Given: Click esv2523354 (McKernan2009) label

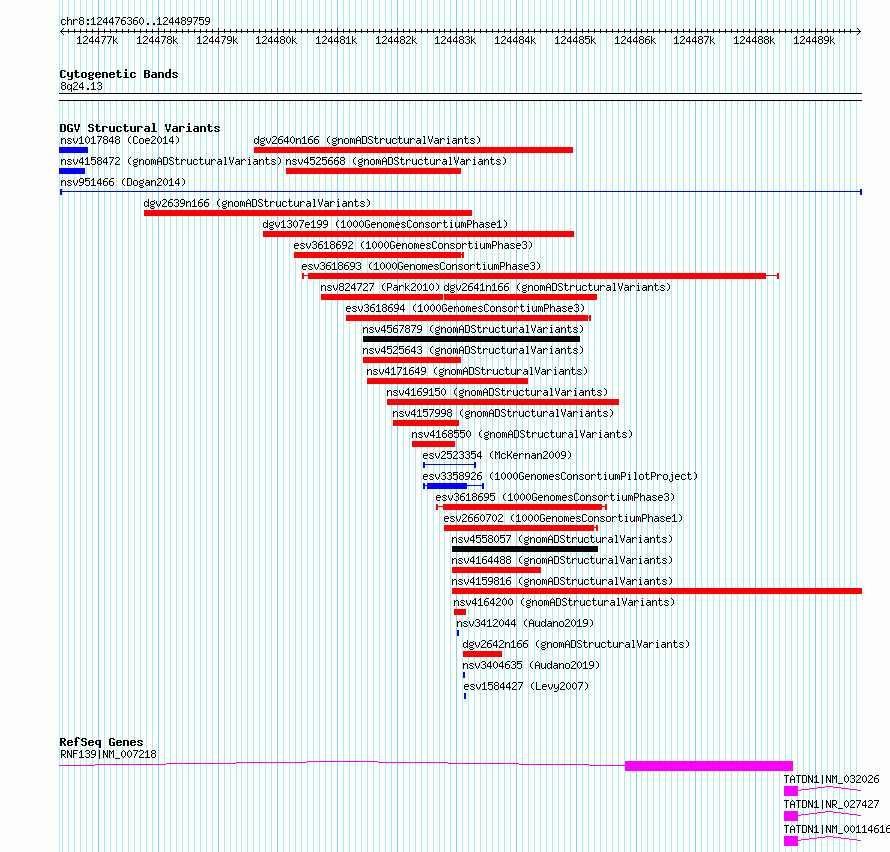Looking at the screenshot, I should [497, 455].
